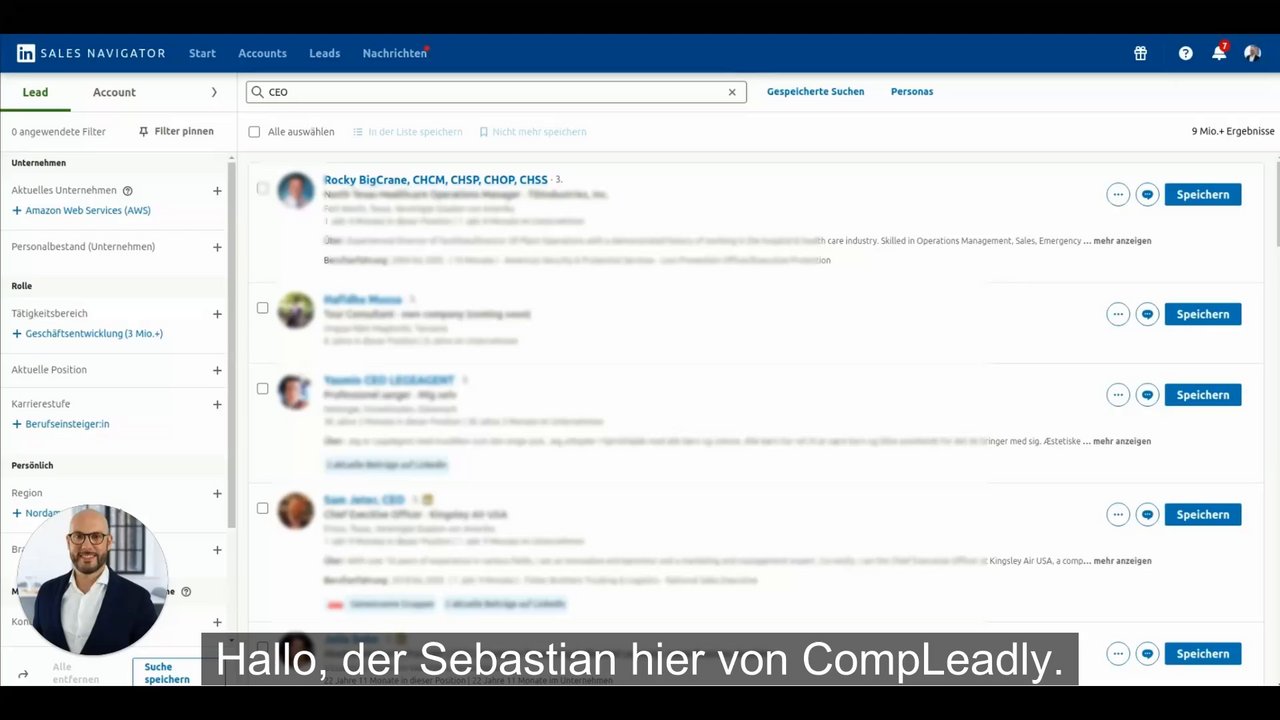
Task: Click the Suche speichern button
Action: [167, 673]
